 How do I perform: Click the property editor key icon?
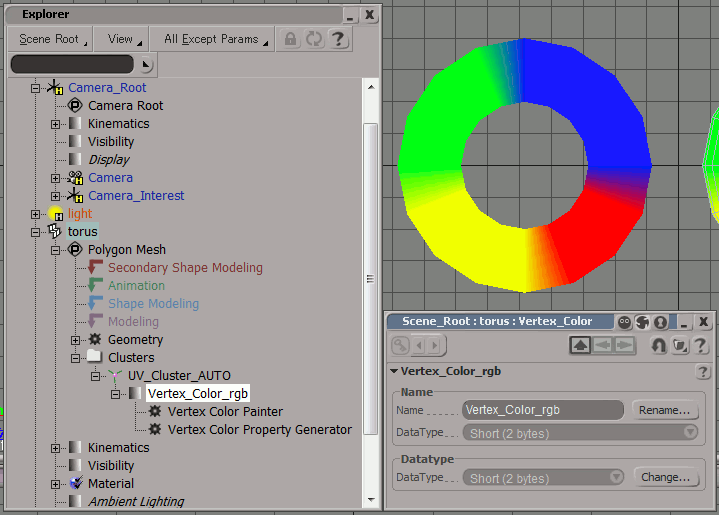tap(400, 346)
